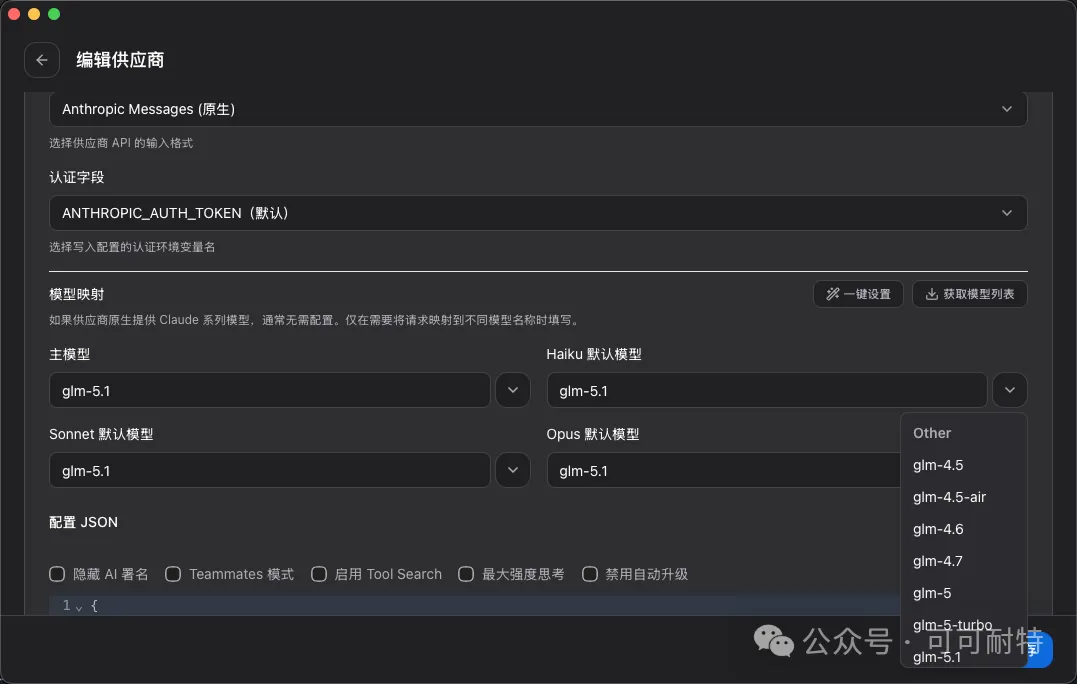
Task: Choose glm-4.6 in the model list
Action: (x=963, y=529)
